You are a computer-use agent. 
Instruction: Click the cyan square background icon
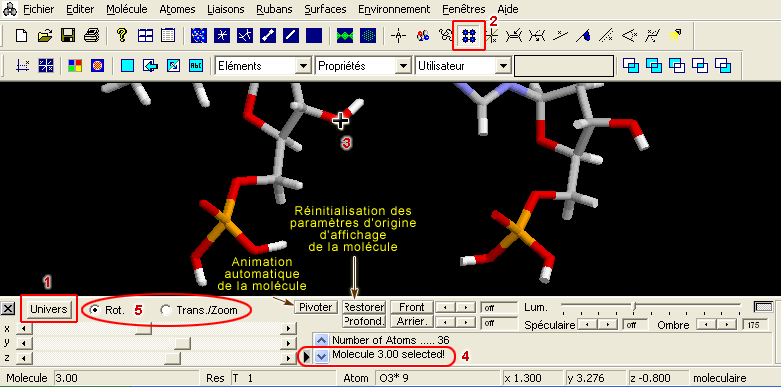pos(128,65)
